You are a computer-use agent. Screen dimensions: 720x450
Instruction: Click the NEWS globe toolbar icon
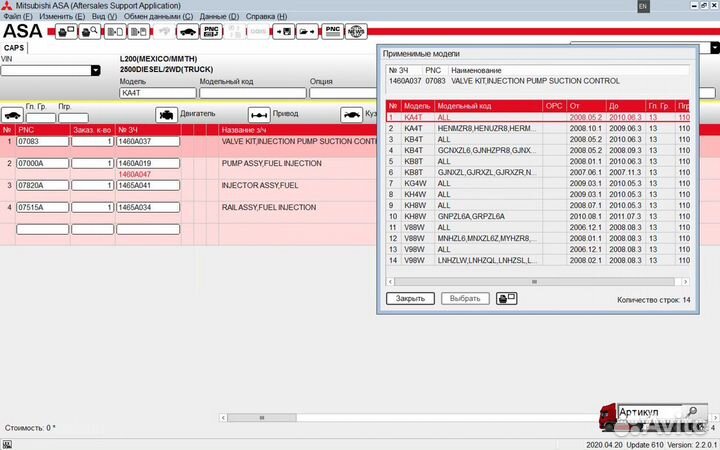[x=356, y=32]
